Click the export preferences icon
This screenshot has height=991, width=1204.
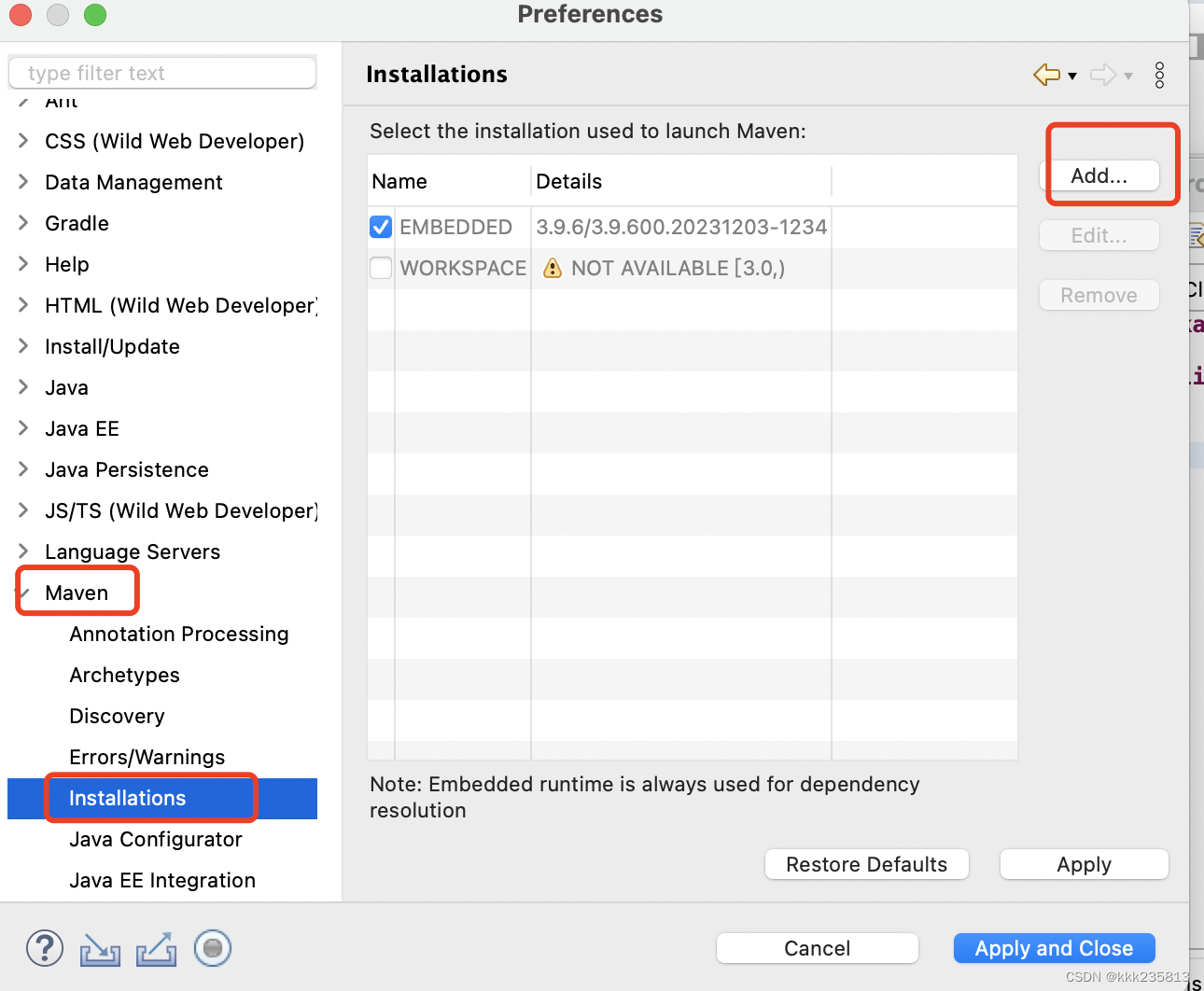coord(155,948)
